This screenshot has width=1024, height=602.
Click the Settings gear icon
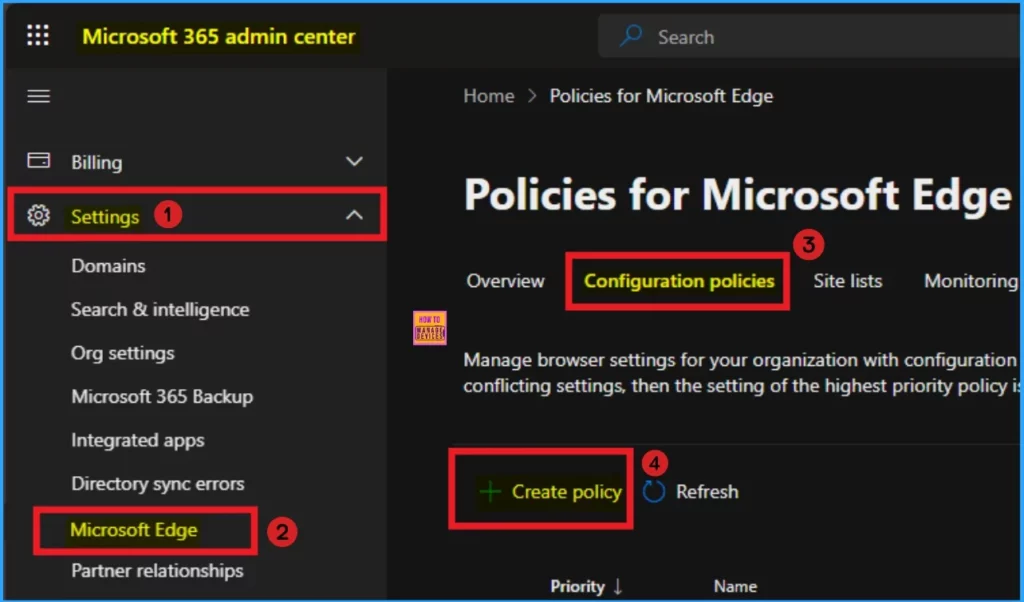(x=39, y=215)
